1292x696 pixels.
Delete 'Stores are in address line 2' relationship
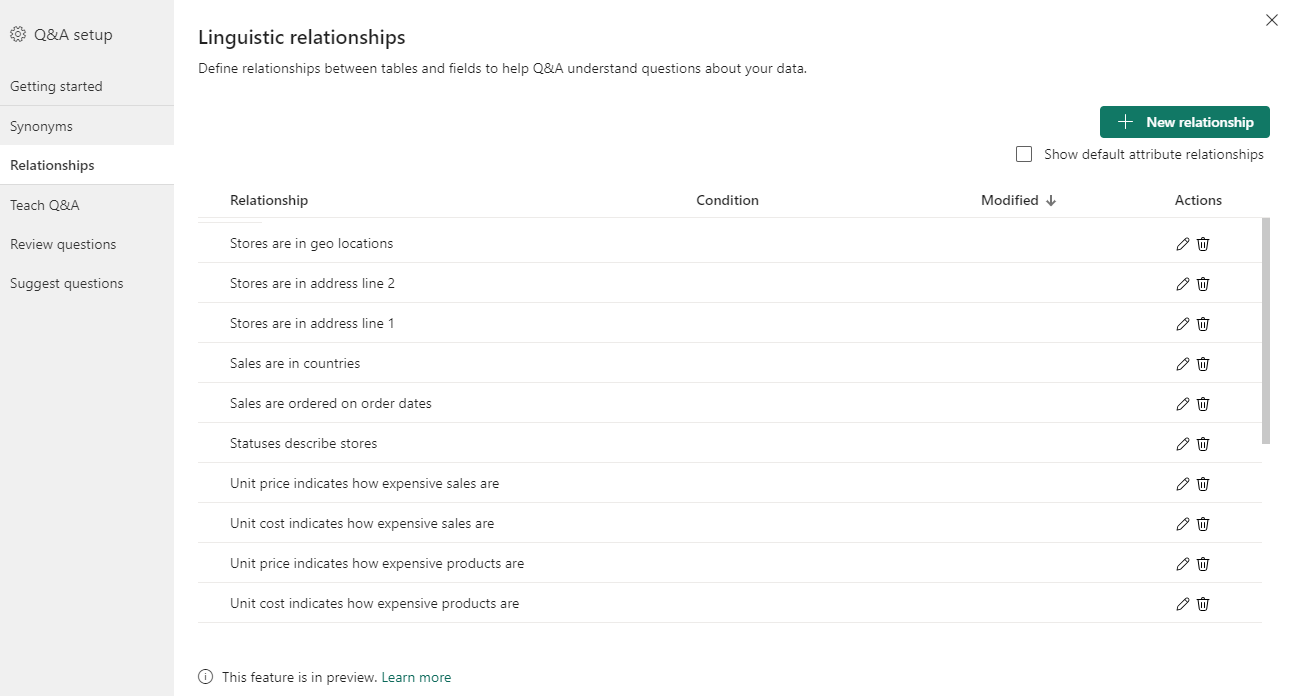pos(1203,284)
